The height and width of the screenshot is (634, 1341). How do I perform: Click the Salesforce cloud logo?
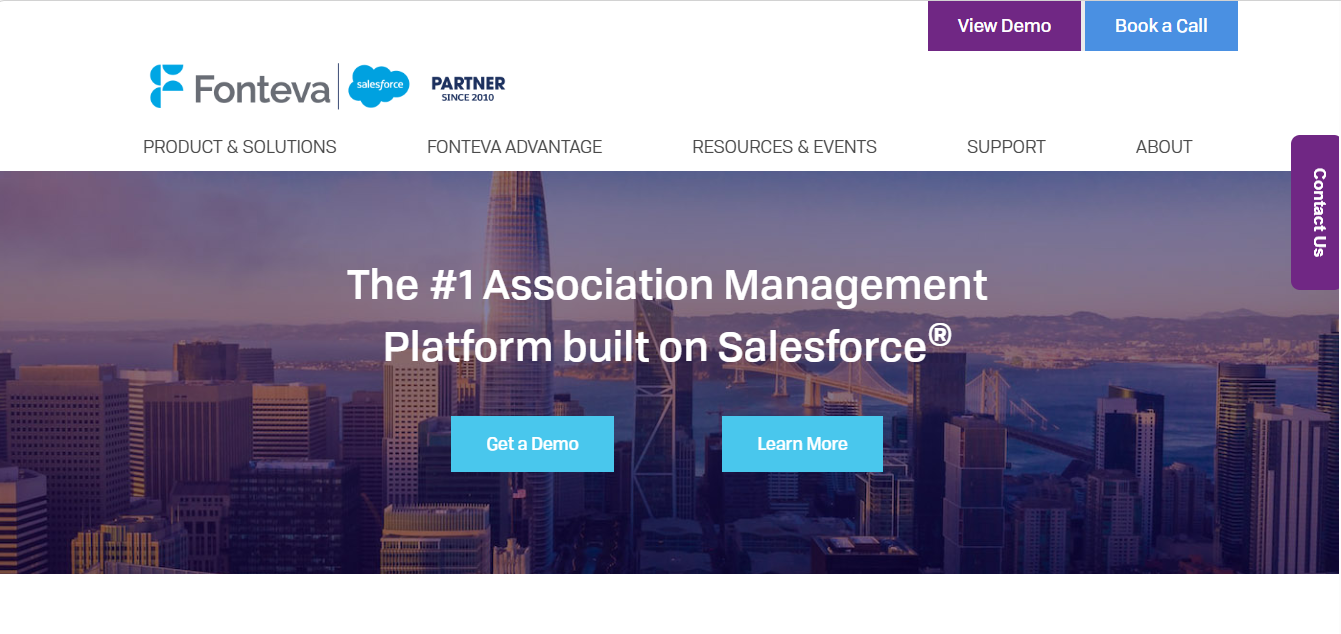(x=379, y=86)
